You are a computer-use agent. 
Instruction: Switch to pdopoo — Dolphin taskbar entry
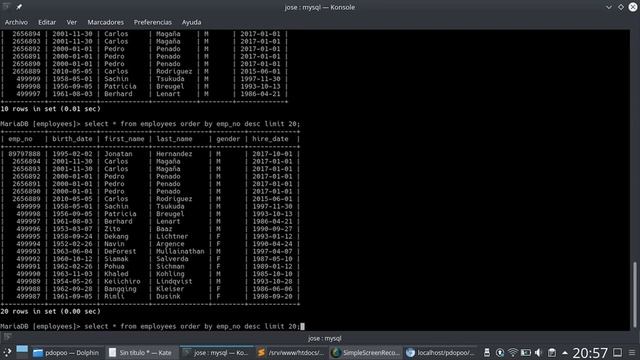click(66, 353)
